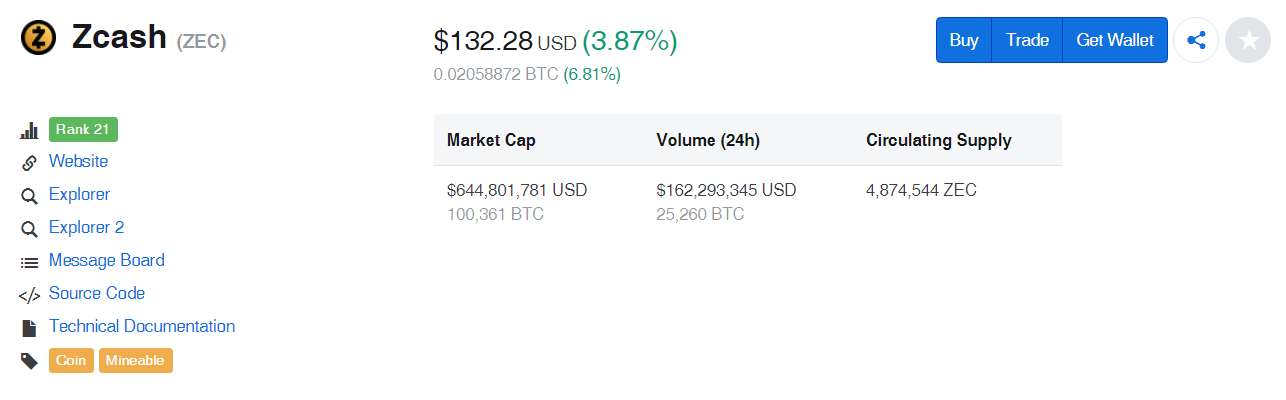1286x400 pixels.
Task: Open the Trade button
Action: click(x=1027, y=40)
